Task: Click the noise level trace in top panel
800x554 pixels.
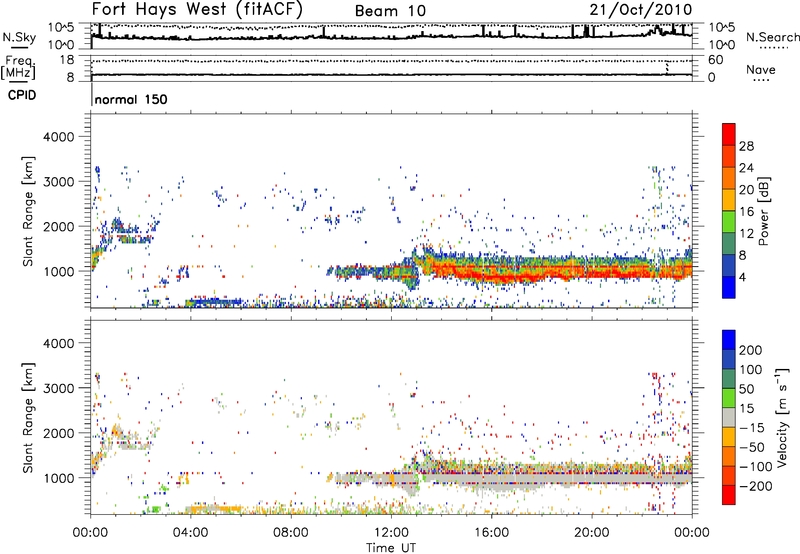Action: pos(391,37)
